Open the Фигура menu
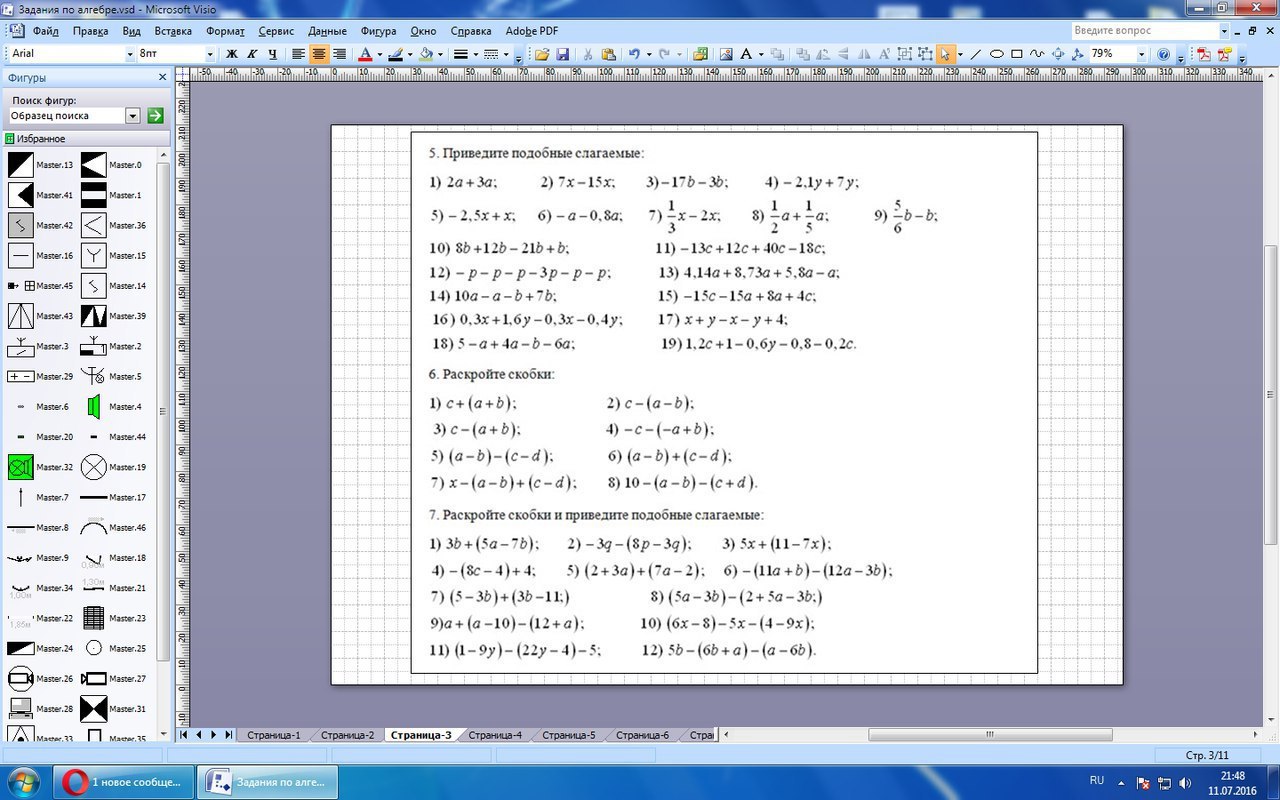This screenshot has width=1280, height=800. (378, 31)
